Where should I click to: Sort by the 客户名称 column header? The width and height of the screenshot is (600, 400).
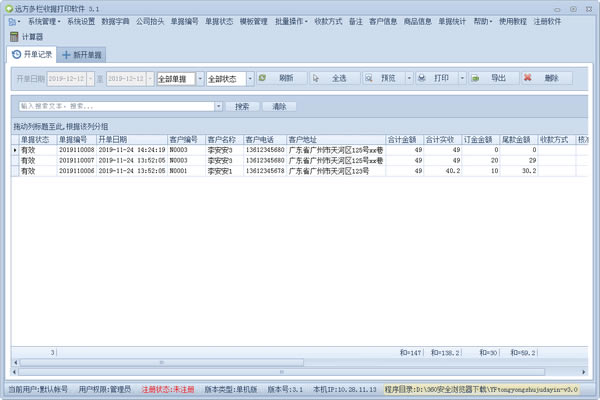pyautogui.click(x=224, y=139)
